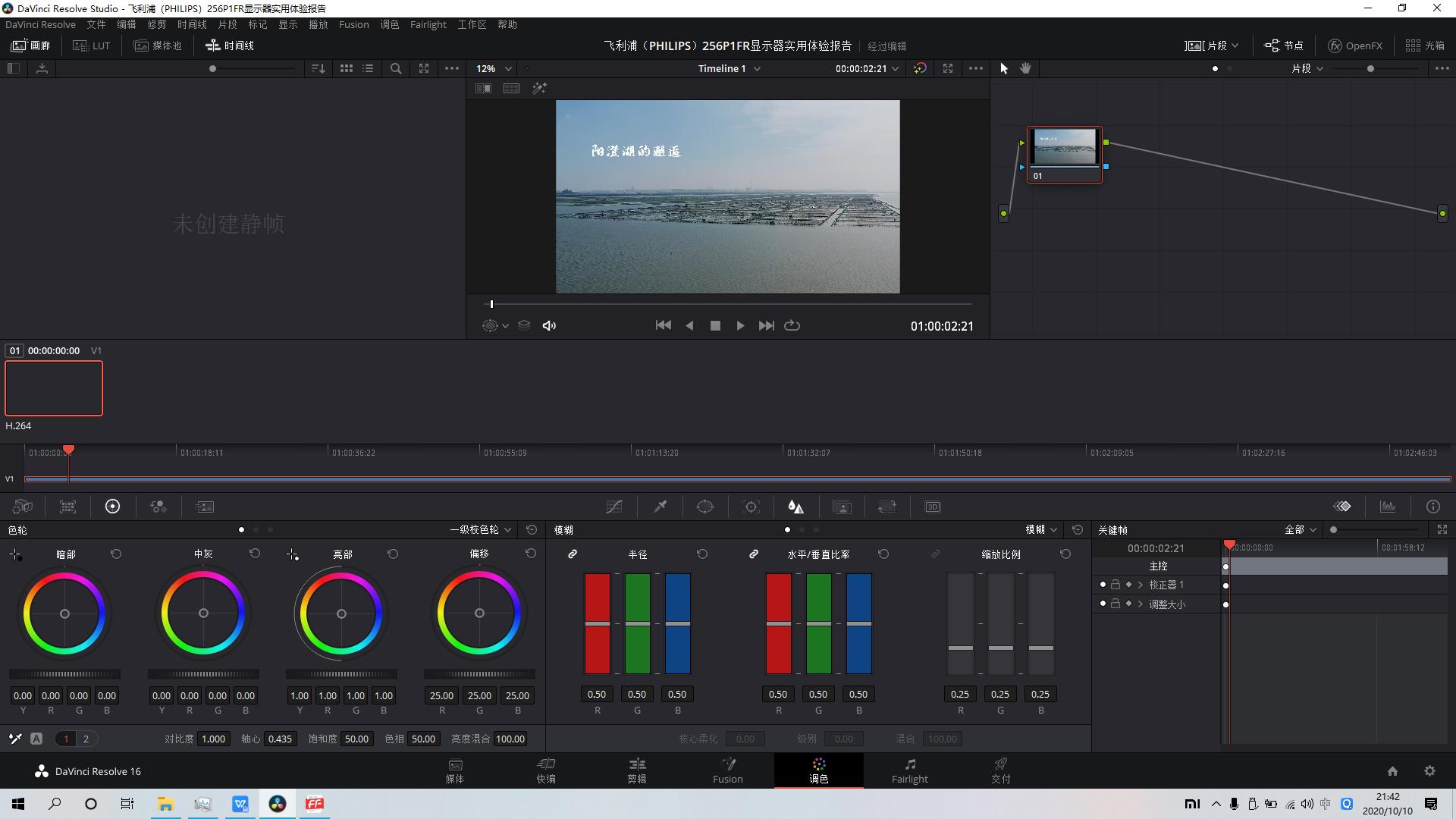
Task: Select the hand pan tool
Action: [x=1025, y=68]
